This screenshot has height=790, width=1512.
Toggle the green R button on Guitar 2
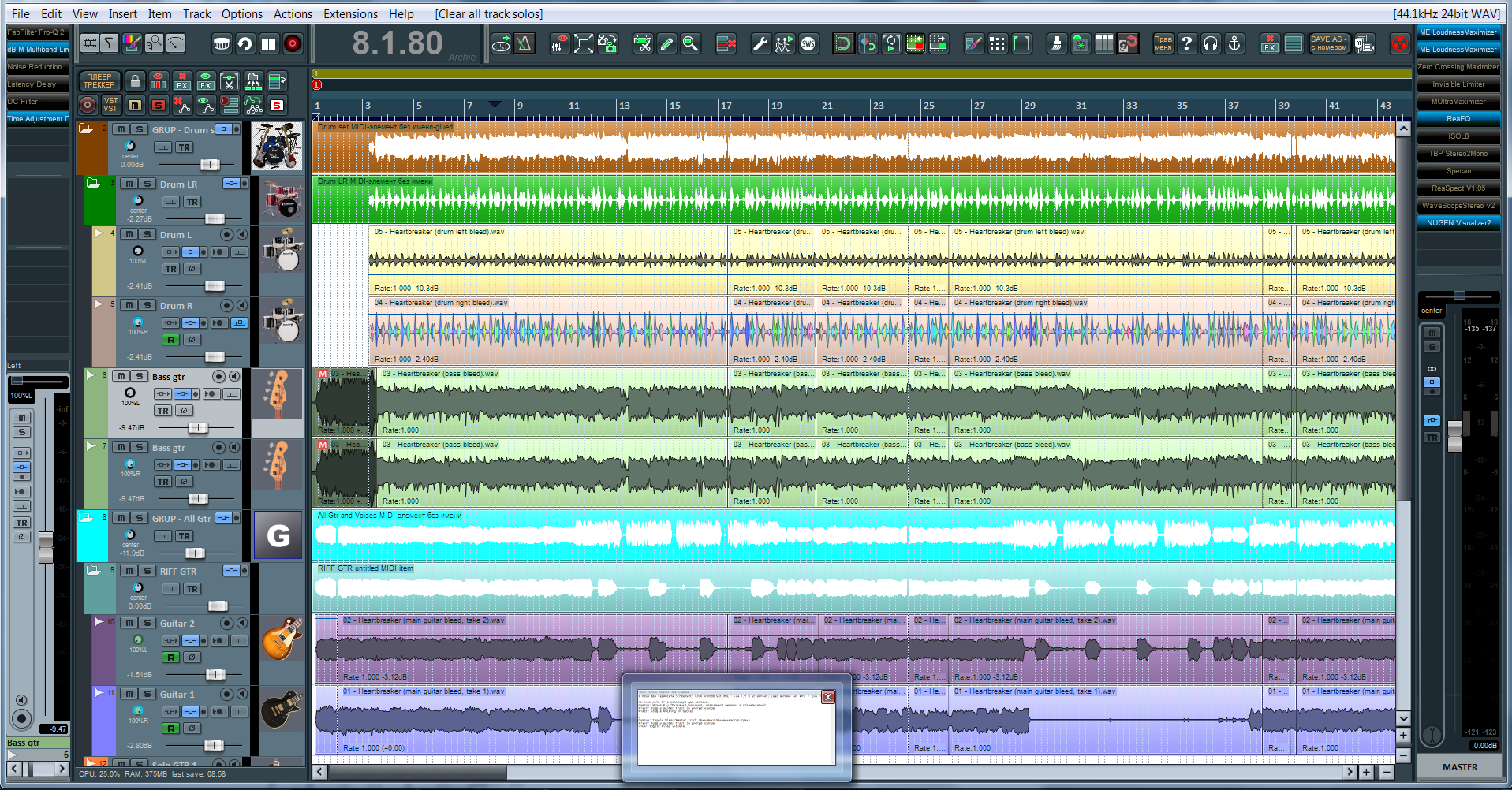pos(171,658)
